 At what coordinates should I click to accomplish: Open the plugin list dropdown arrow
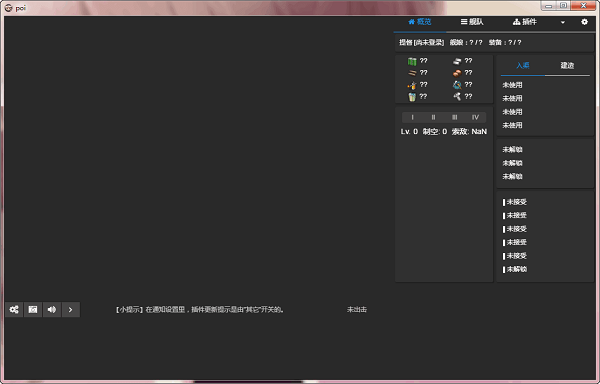[x=562, y=22]
